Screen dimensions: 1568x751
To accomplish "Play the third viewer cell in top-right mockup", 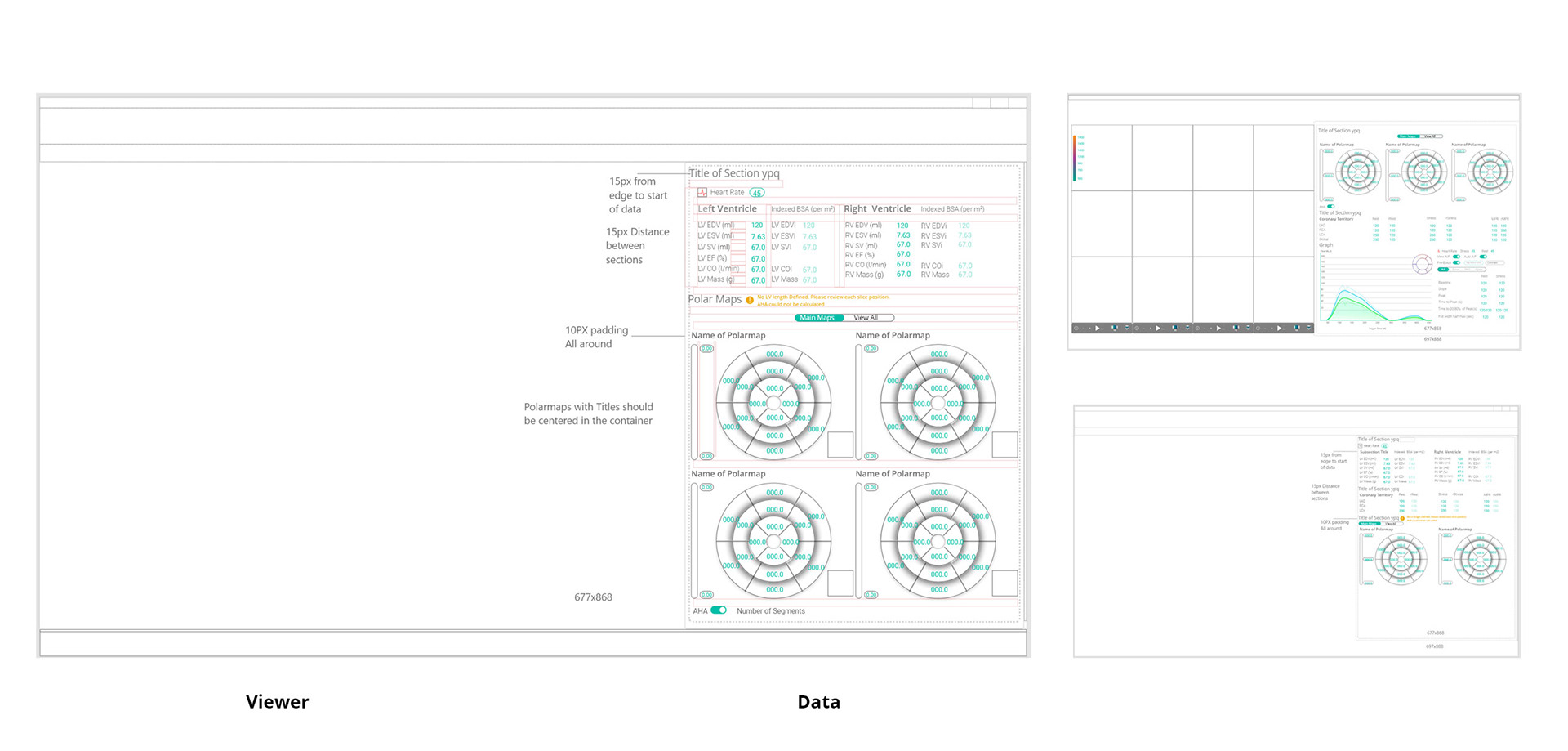I will click(1218, 328).
